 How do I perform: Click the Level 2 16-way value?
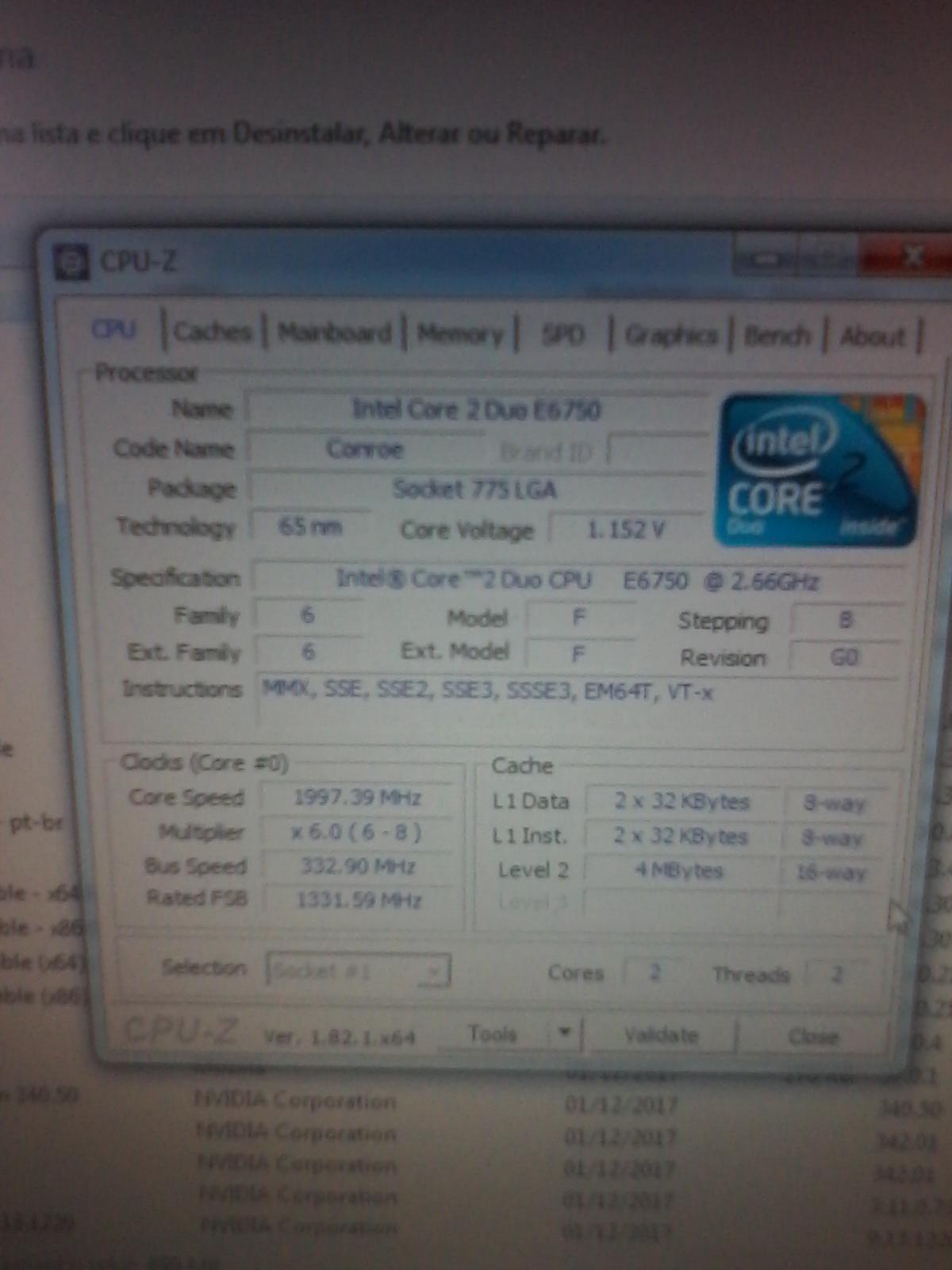pos(832,873)
